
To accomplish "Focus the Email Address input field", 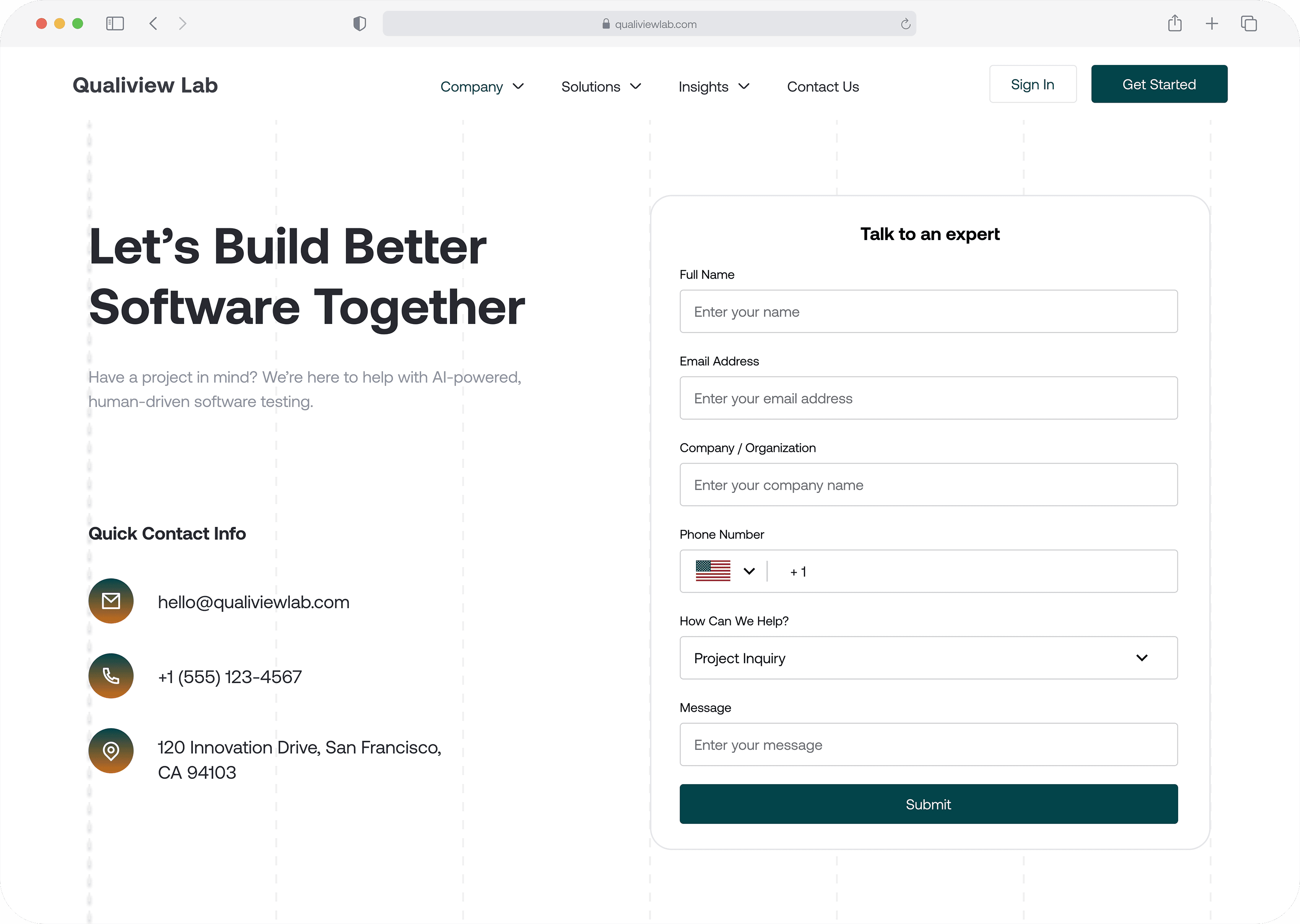I will (928, 398).
